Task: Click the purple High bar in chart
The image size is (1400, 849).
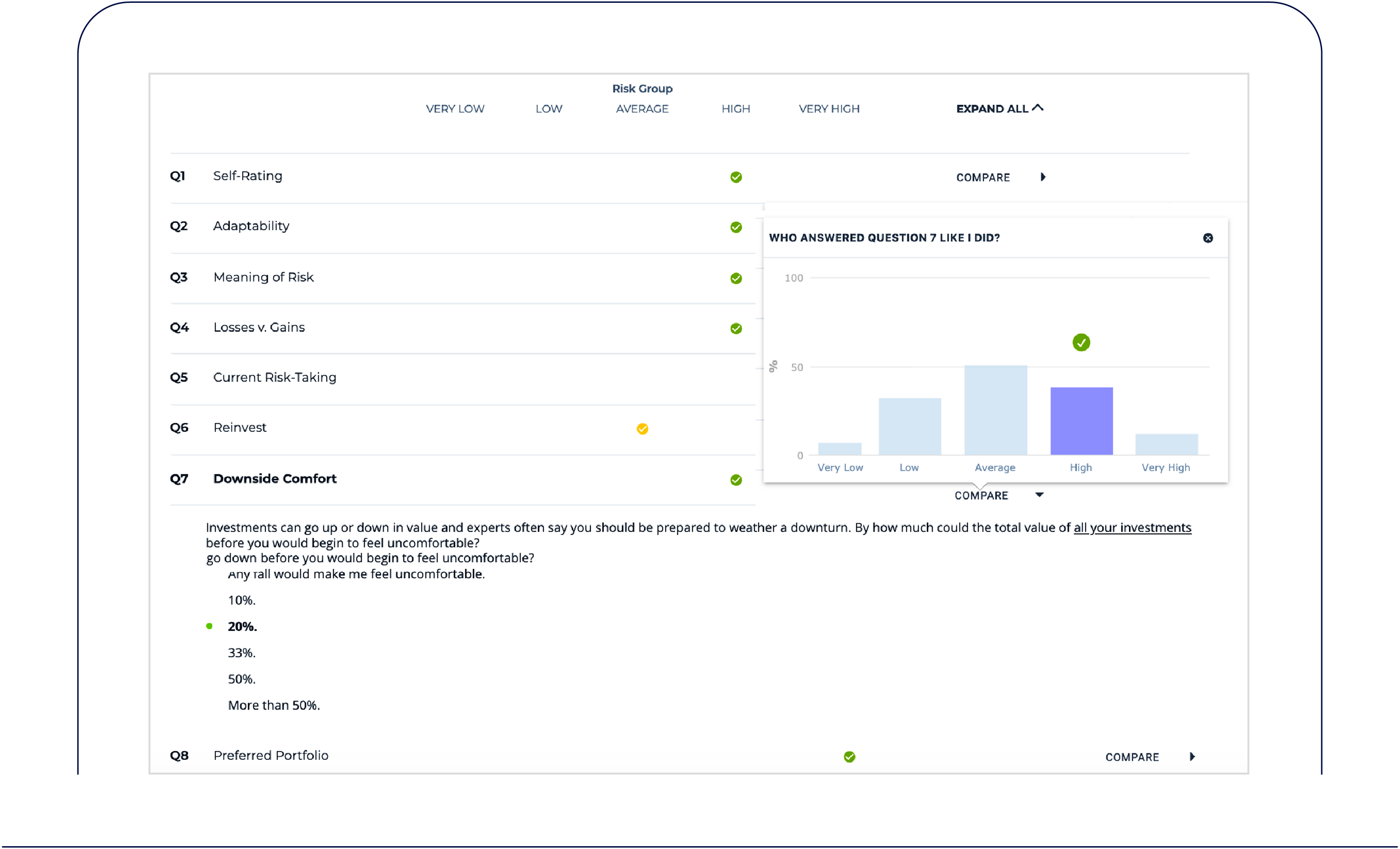Action: (x=1081, y=421)
